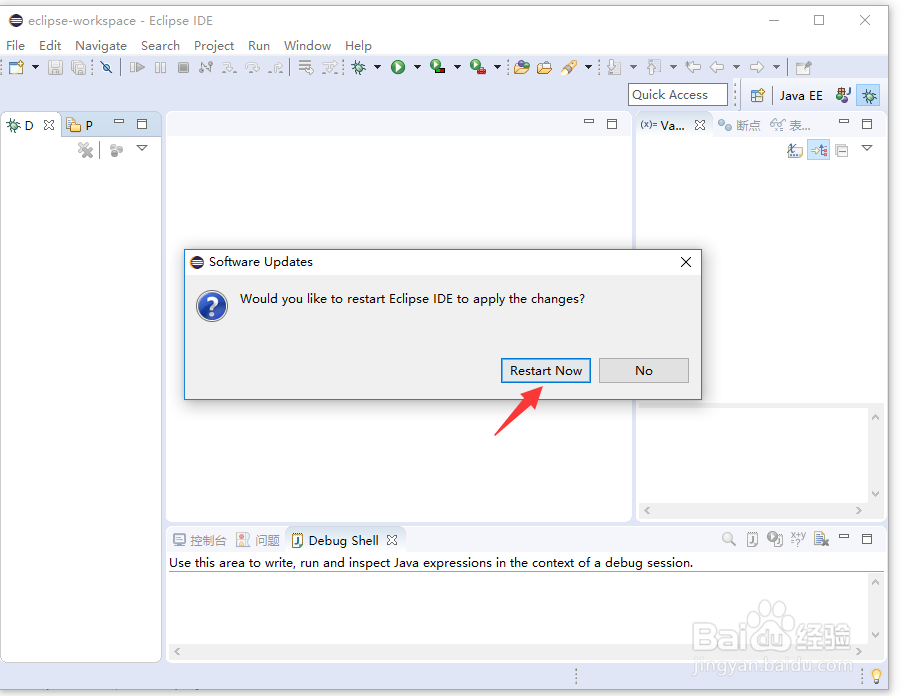Click the Run External Tools icon
This screenshot has width=902, height=696.
click(478, 67)
